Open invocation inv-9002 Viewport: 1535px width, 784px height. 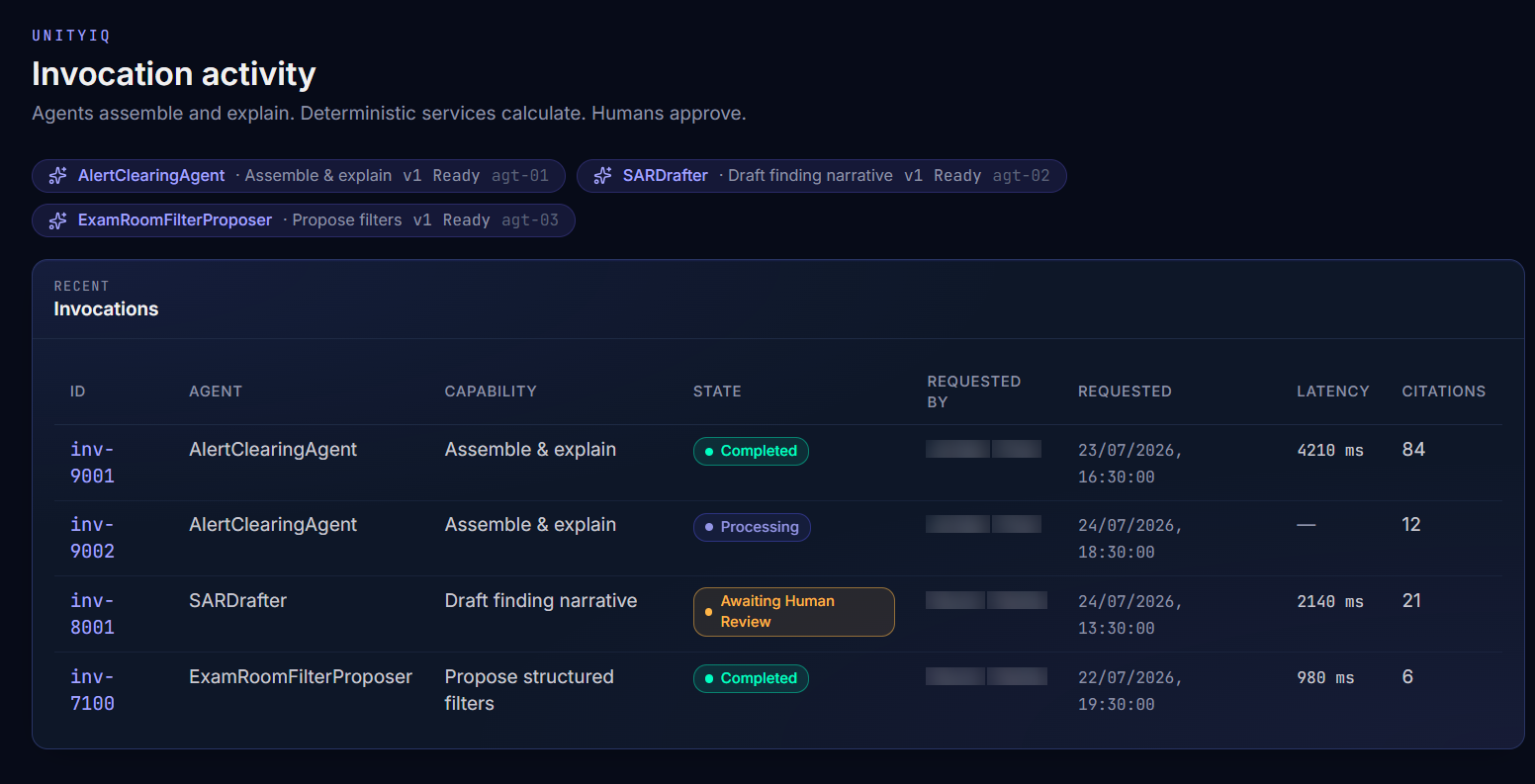[x=92, y=538]
